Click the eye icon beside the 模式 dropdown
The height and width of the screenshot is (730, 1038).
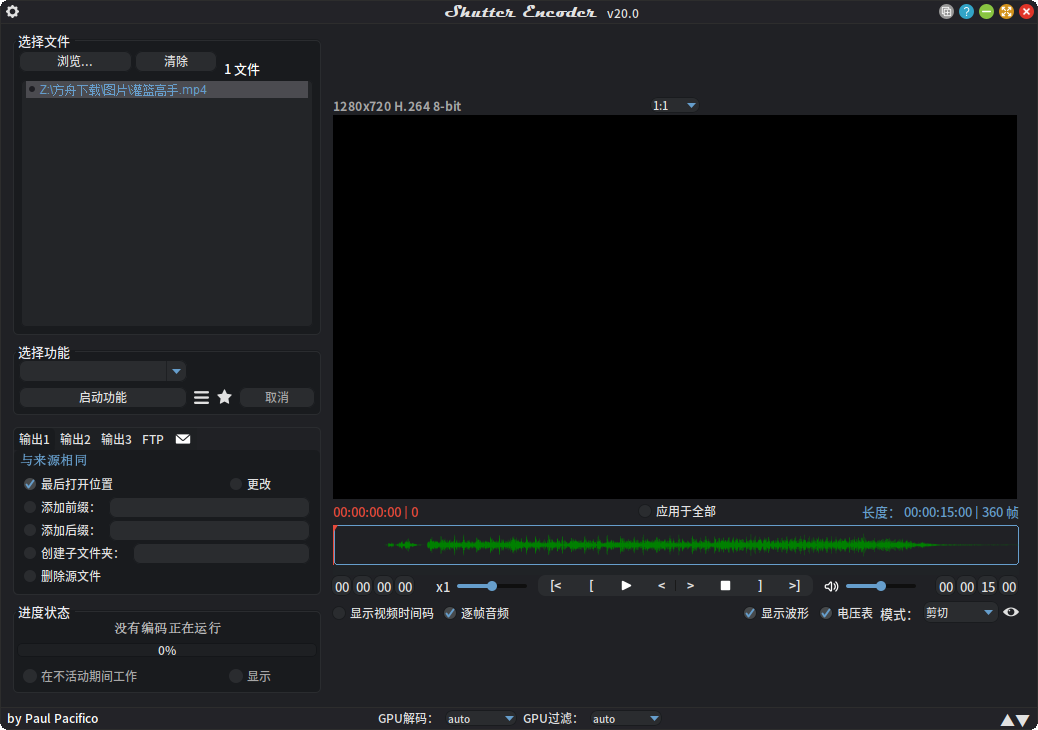1011,612
